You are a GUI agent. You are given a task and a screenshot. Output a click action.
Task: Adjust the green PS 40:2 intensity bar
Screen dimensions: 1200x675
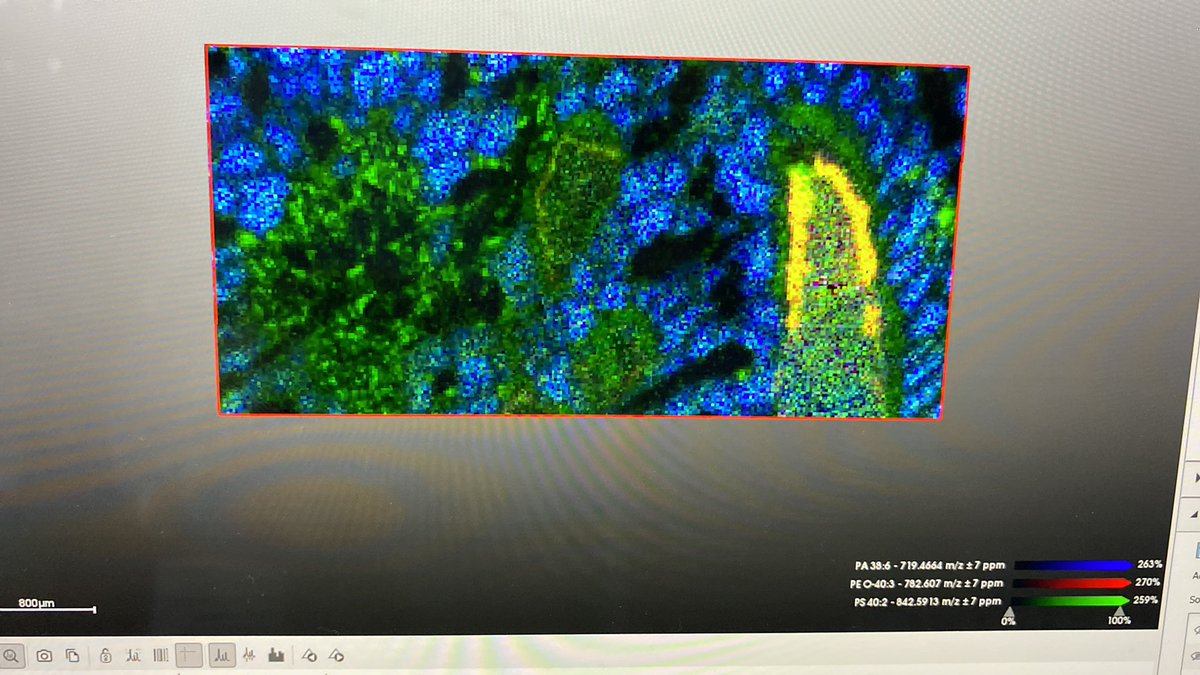pyautogui.click(x=1070, y=601)
